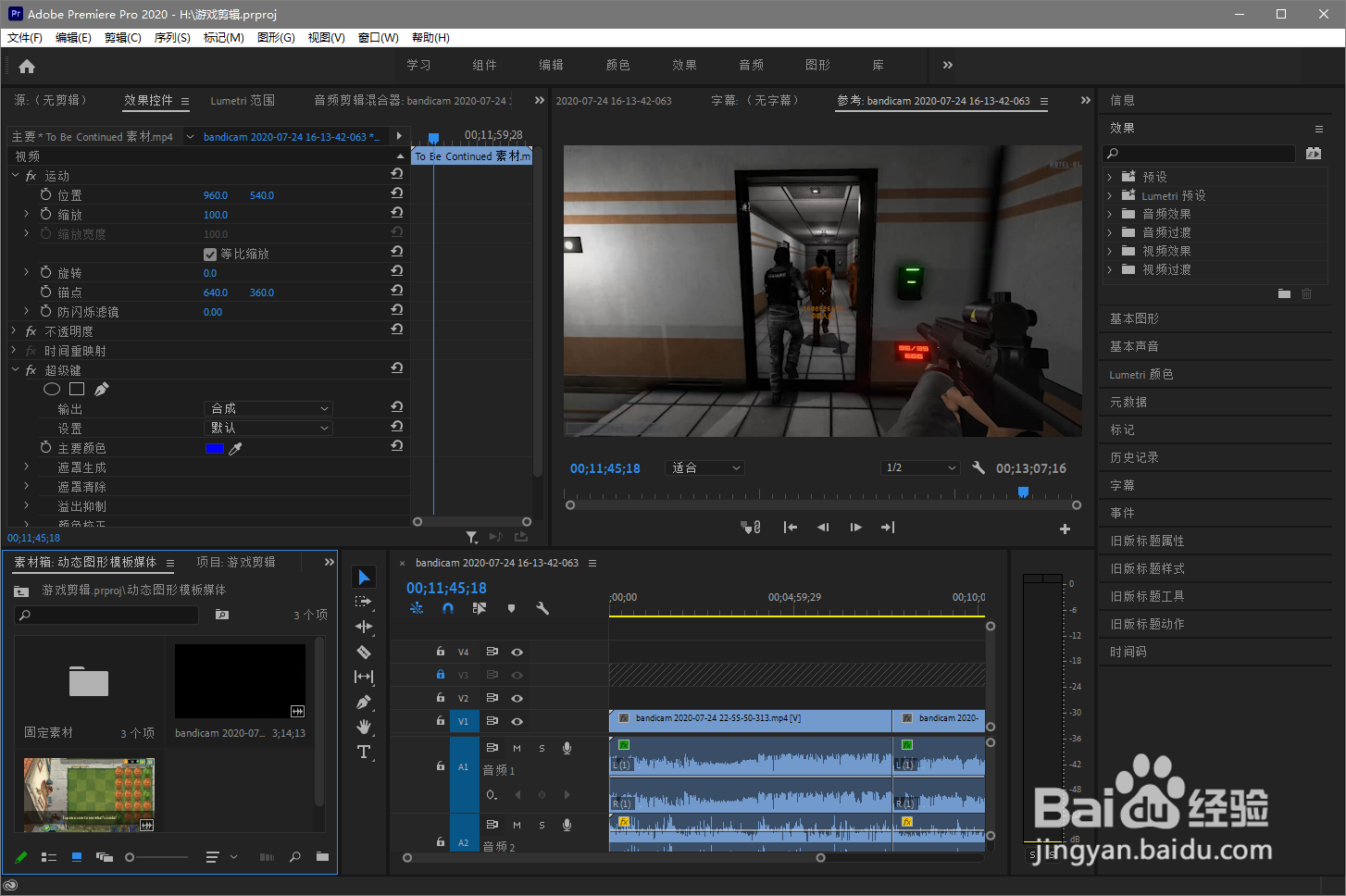Switch to the Lumetri Scopes tab
The height and width of the screenshot is (896, 1346).
pyautogui.click(x=243, y=101)
